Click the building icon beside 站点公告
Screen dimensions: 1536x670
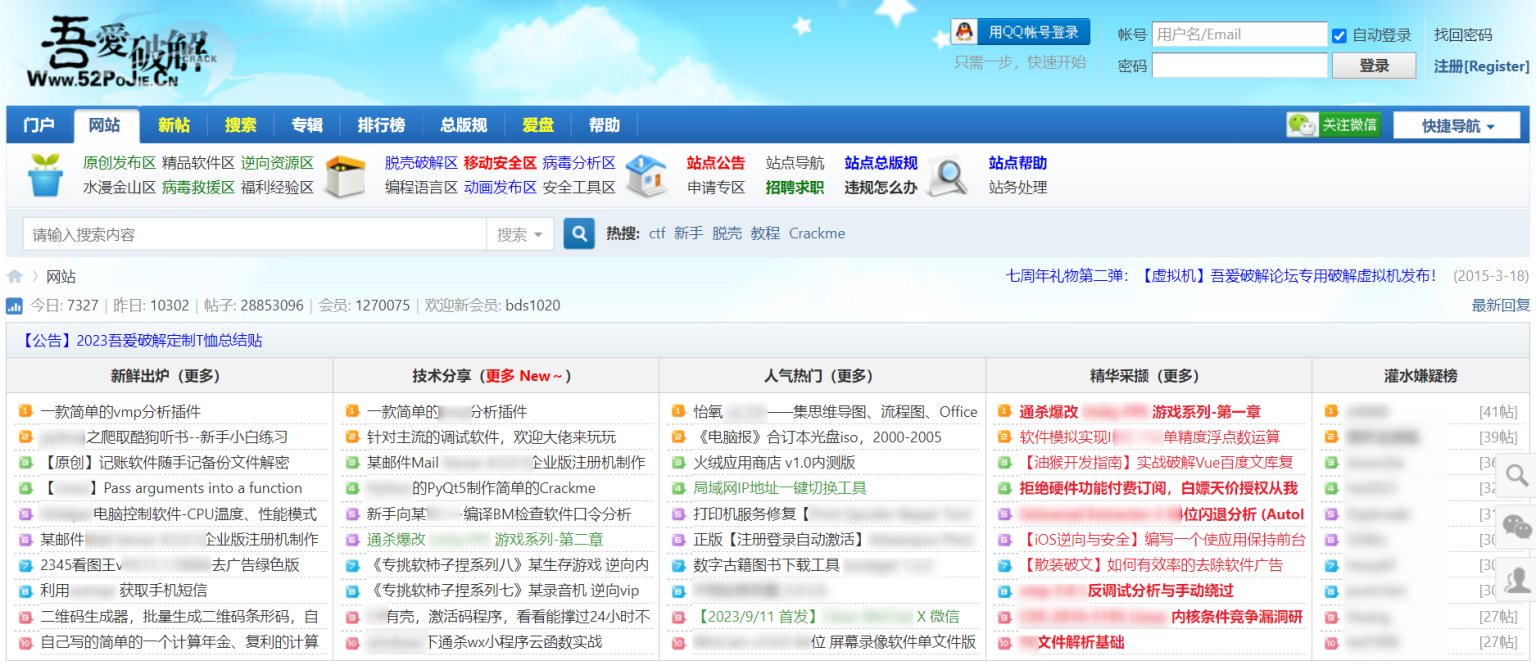point(646,172)
